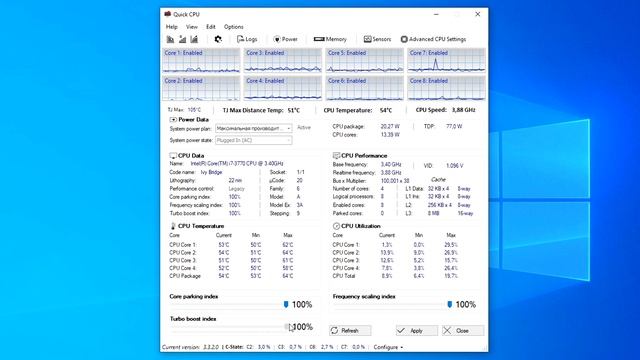The image size is (640, 360).
Task: Click the Intel Core i7-3770 CPU name
Action: (x=237, y=164)
